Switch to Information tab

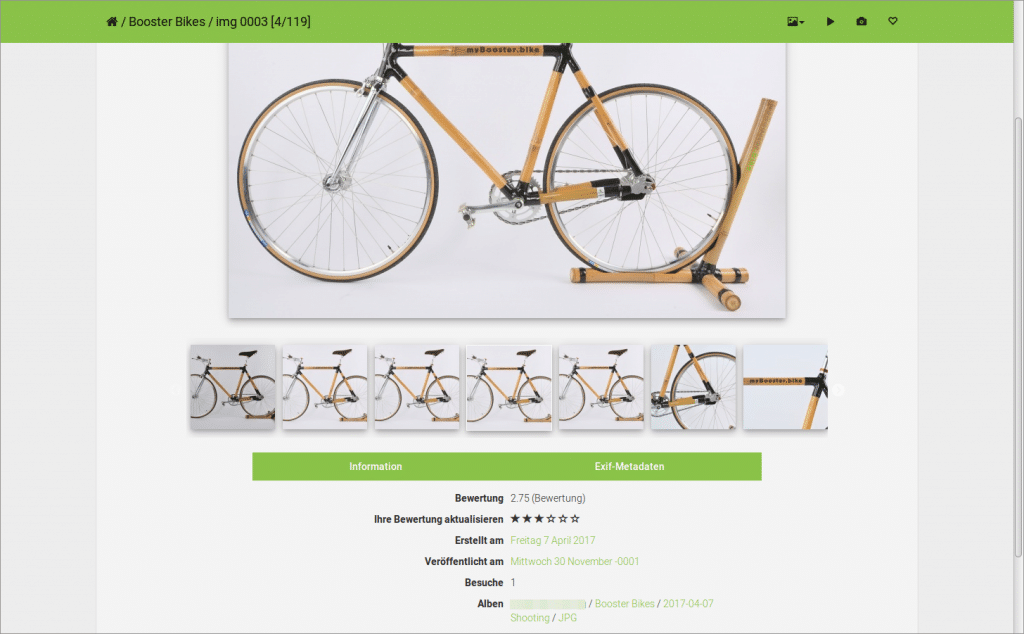(376, 466)
